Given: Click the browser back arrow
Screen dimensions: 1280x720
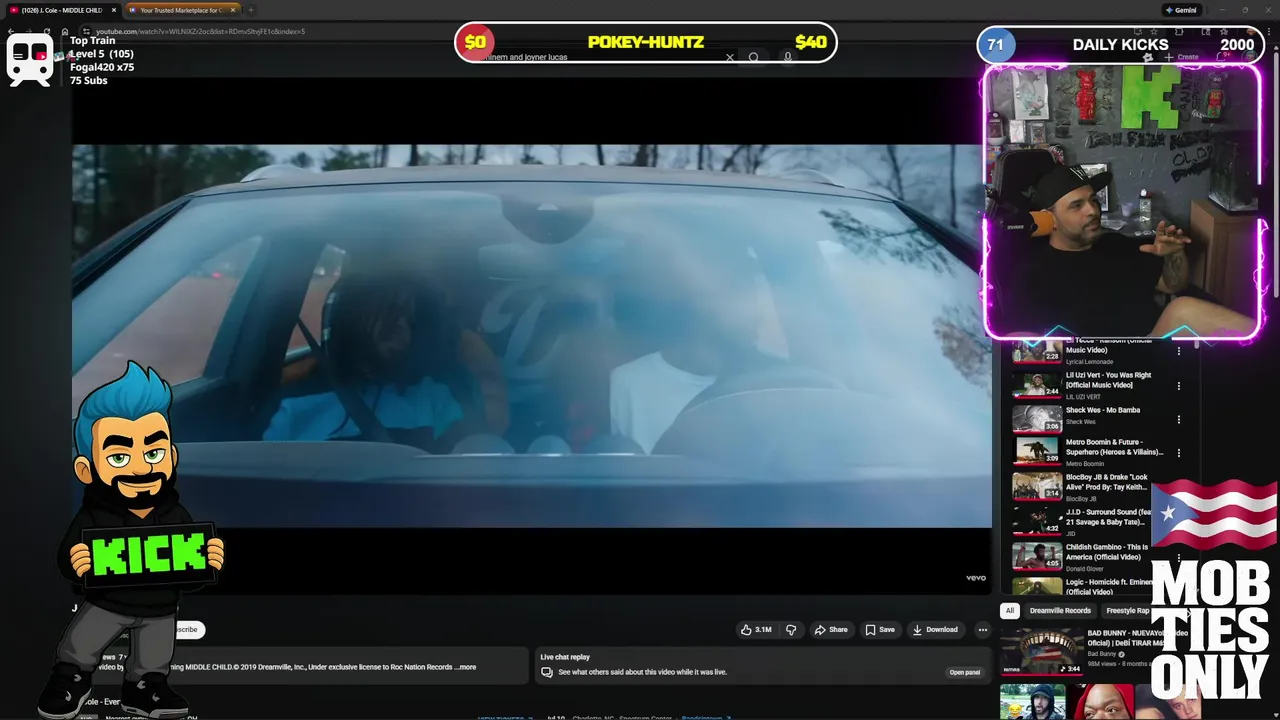Looking at the screenshot, I should pyautogui.click(x=11, y=31).
